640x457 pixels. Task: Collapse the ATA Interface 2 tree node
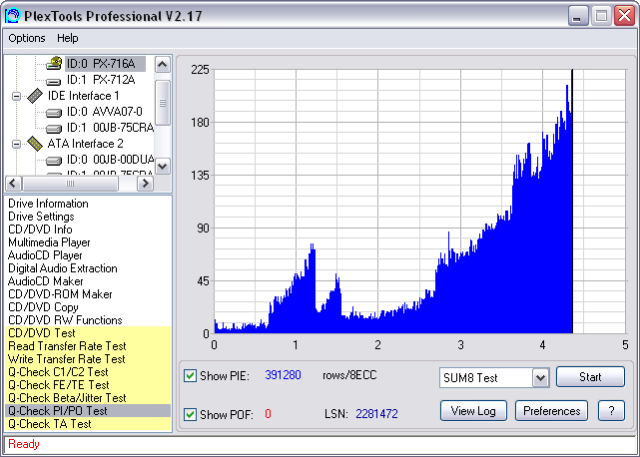(16, 143)
